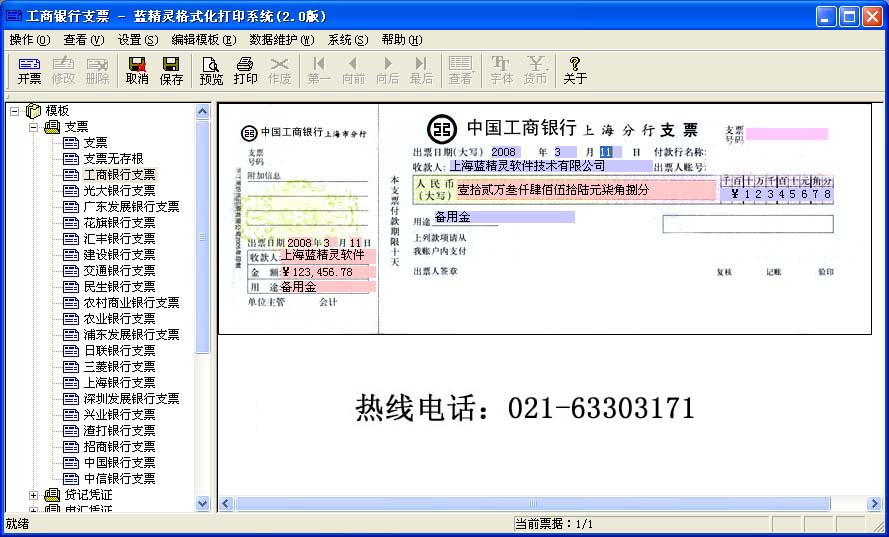889x537 pixels.
Task: Select the 模板 root tree item
Action: [x=57, y=111]
